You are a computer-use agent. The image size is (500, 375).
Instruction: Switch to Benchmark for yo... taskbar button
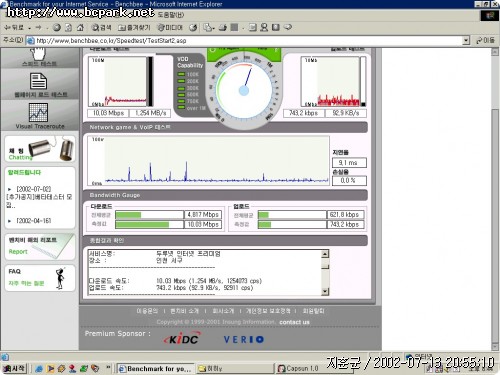point(155,369)
